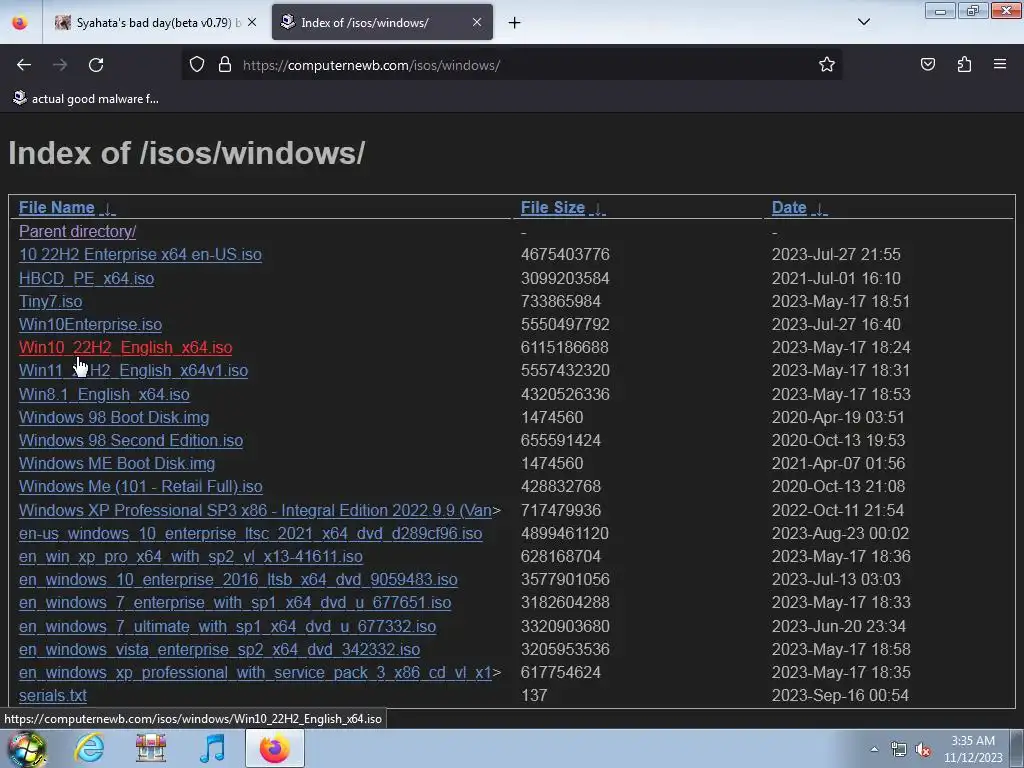Click the Firefox logo in tab bar
This screenshot has width=1024, height=768.
tap(20, 23)
